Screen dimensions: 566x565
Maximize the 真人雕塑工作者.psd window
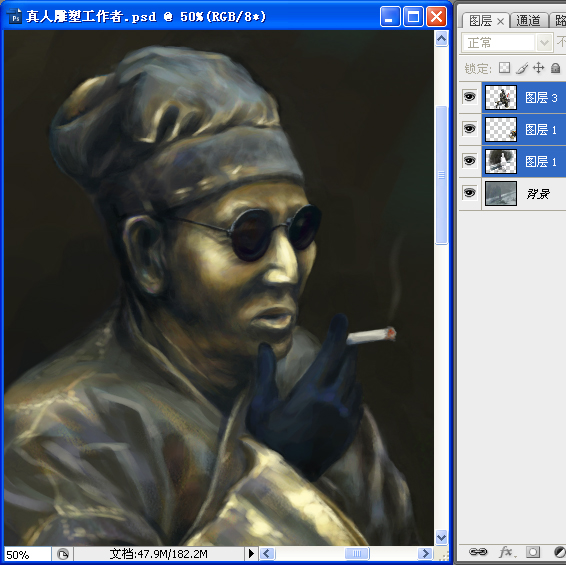click(413, 17)
